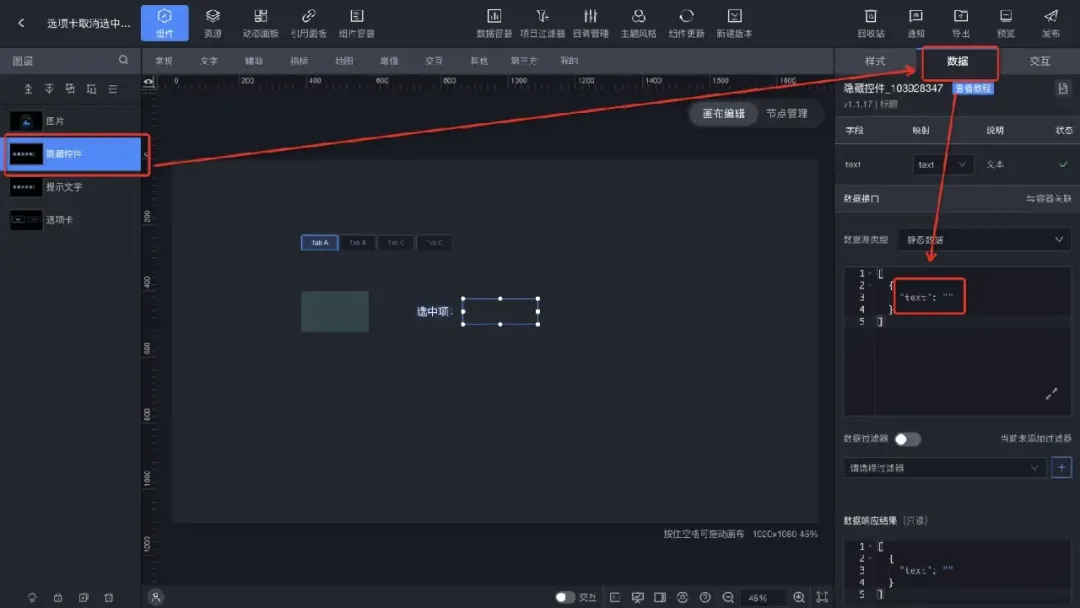This screenshot has height=608, width=1080.
Task: Select the 第三方 component category tab
Action: [524, 61]
